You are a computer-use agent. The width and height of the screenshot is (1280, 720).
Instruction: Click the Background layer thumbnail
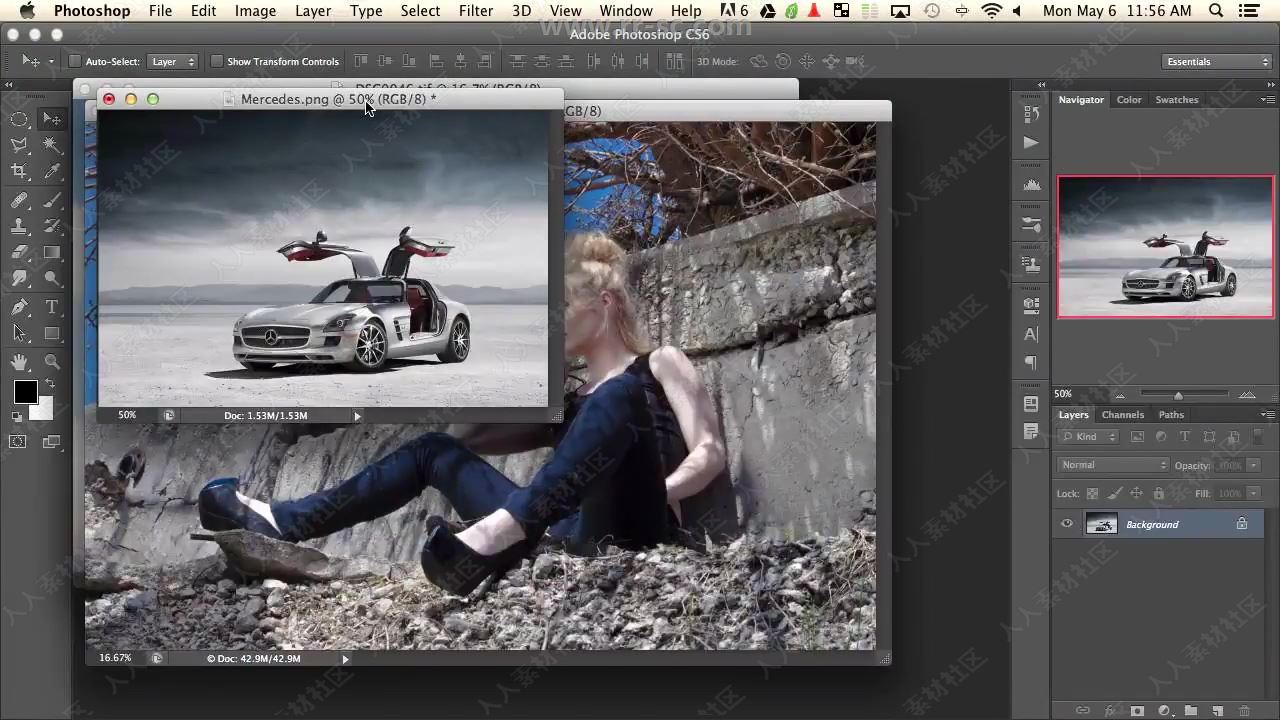(1101, 524)
